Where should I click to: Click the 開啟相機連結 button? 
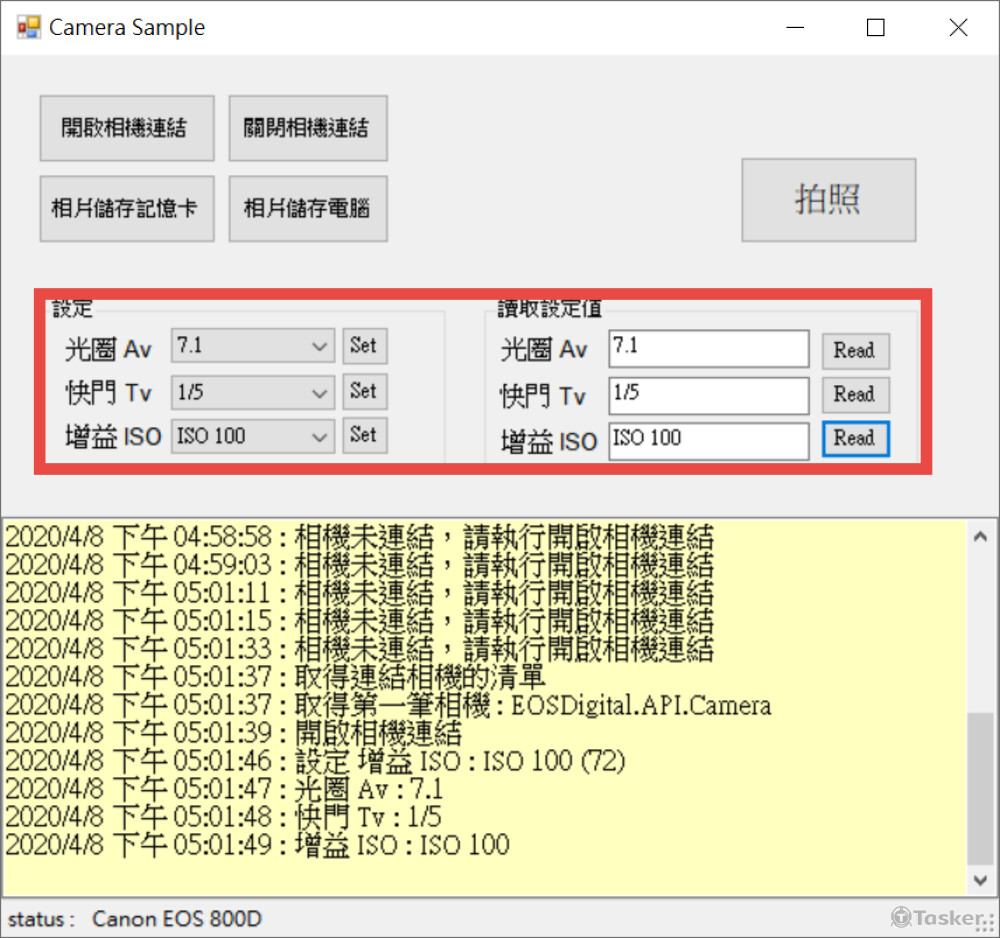(x=127, y=128)
